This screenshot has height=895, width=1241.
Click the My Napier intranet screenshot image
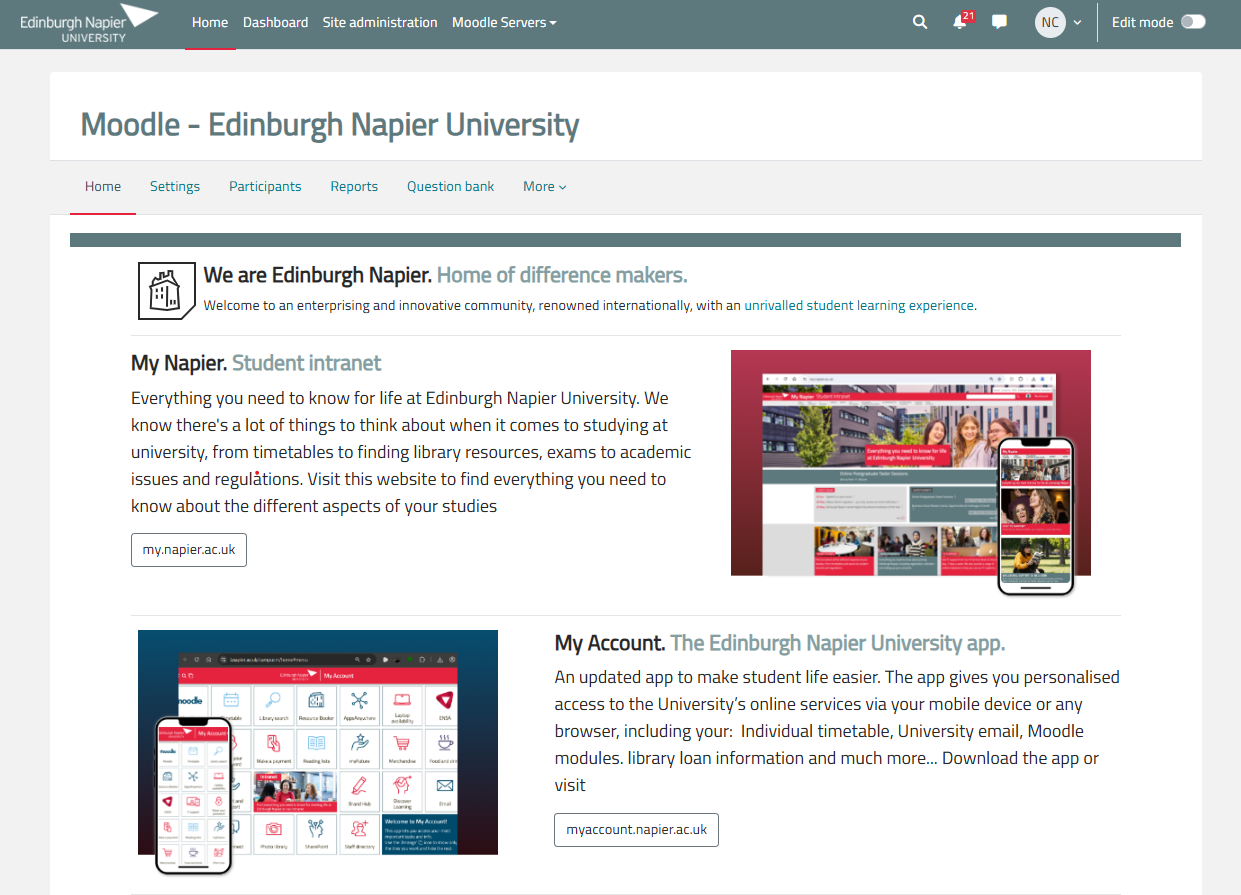[x=910, y=465]
